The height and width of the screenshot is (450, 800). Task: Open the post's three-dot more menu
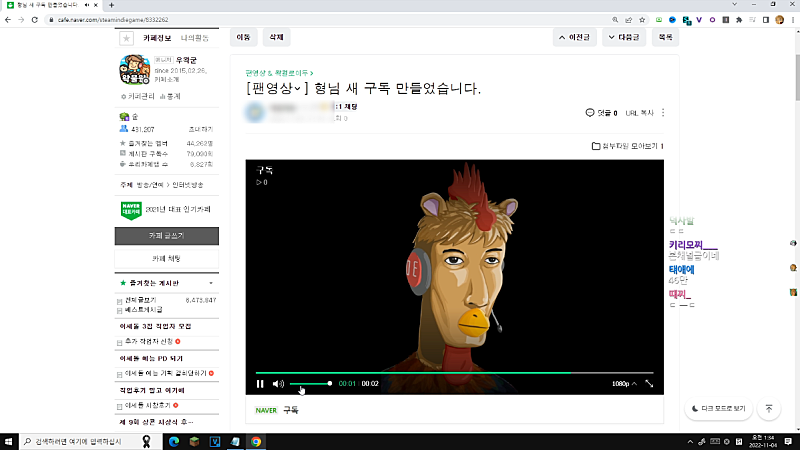pos(663,113)
